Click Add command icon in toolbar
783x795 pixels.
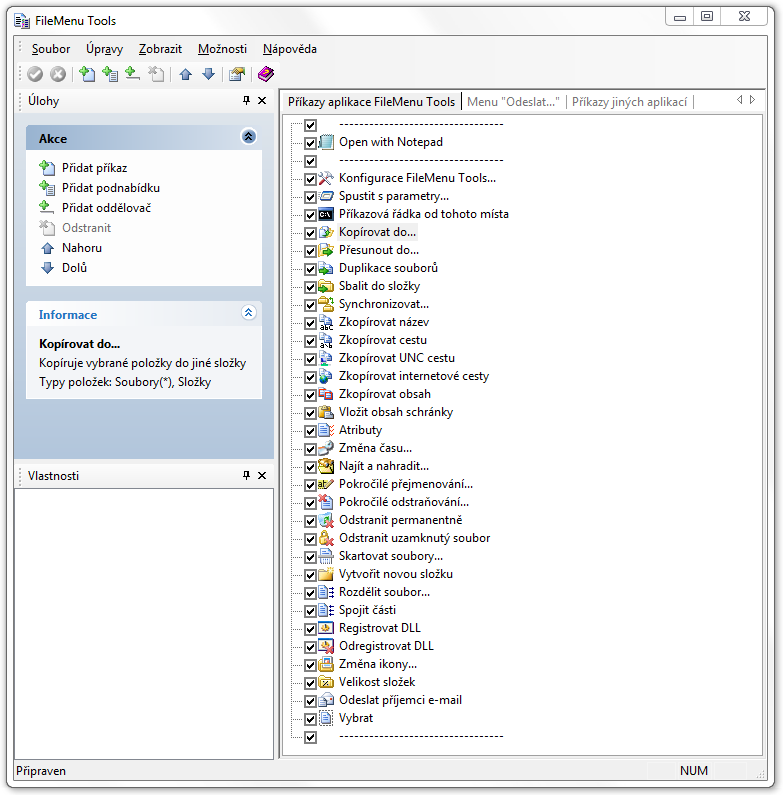[x=87, y=74]
